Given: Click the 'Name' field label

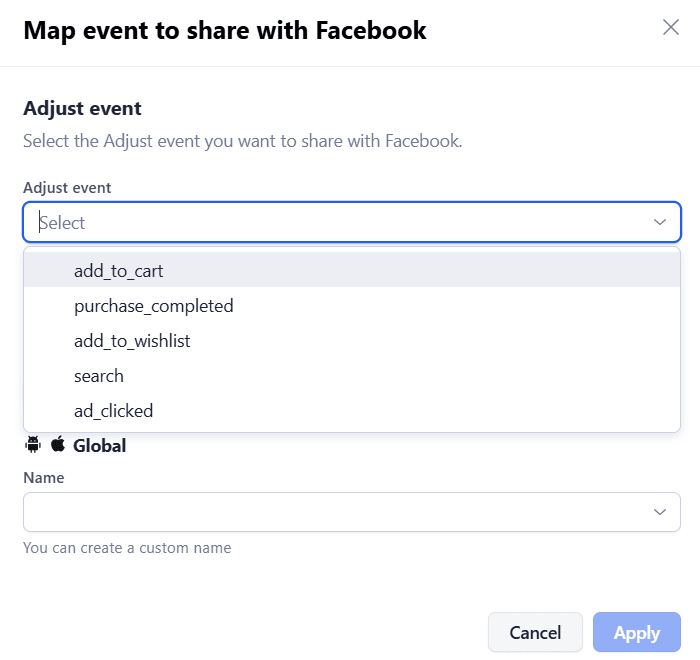Looking at the screenshot, I should coord(43,478).
